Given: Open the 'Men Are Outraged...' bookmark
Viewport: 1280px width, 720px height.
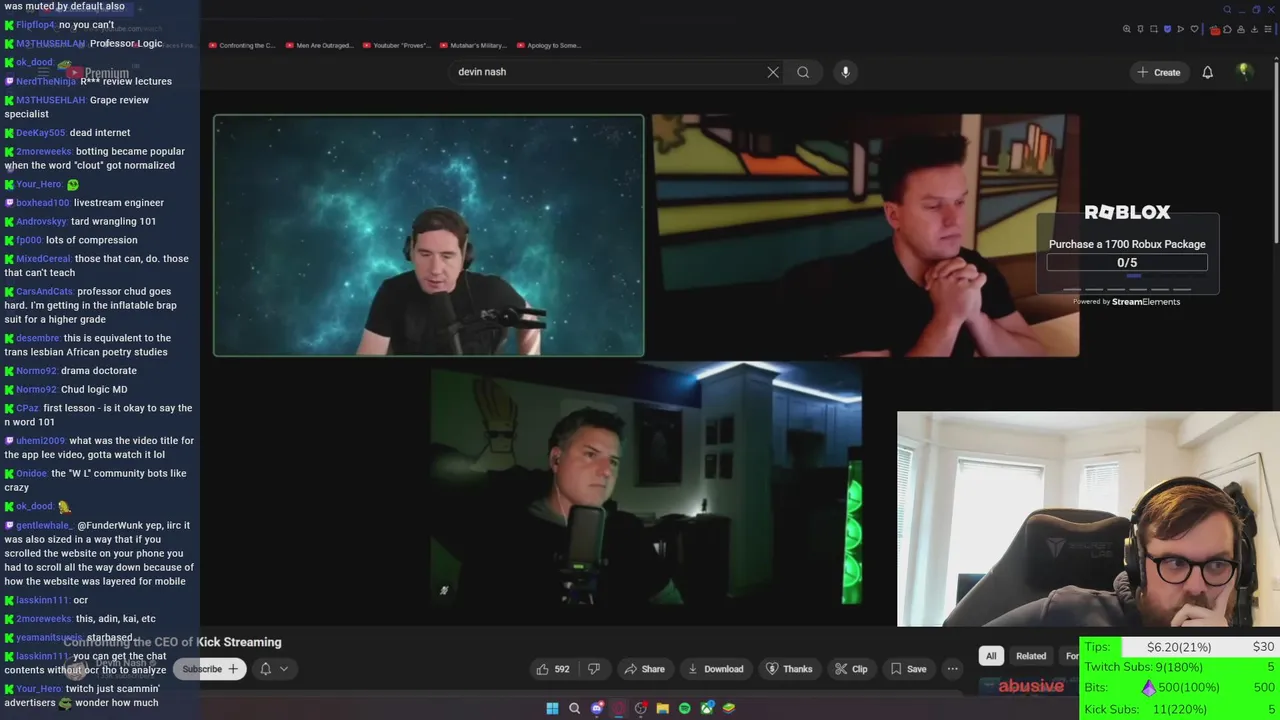Looking at the screenshot, I should (320, 45).
